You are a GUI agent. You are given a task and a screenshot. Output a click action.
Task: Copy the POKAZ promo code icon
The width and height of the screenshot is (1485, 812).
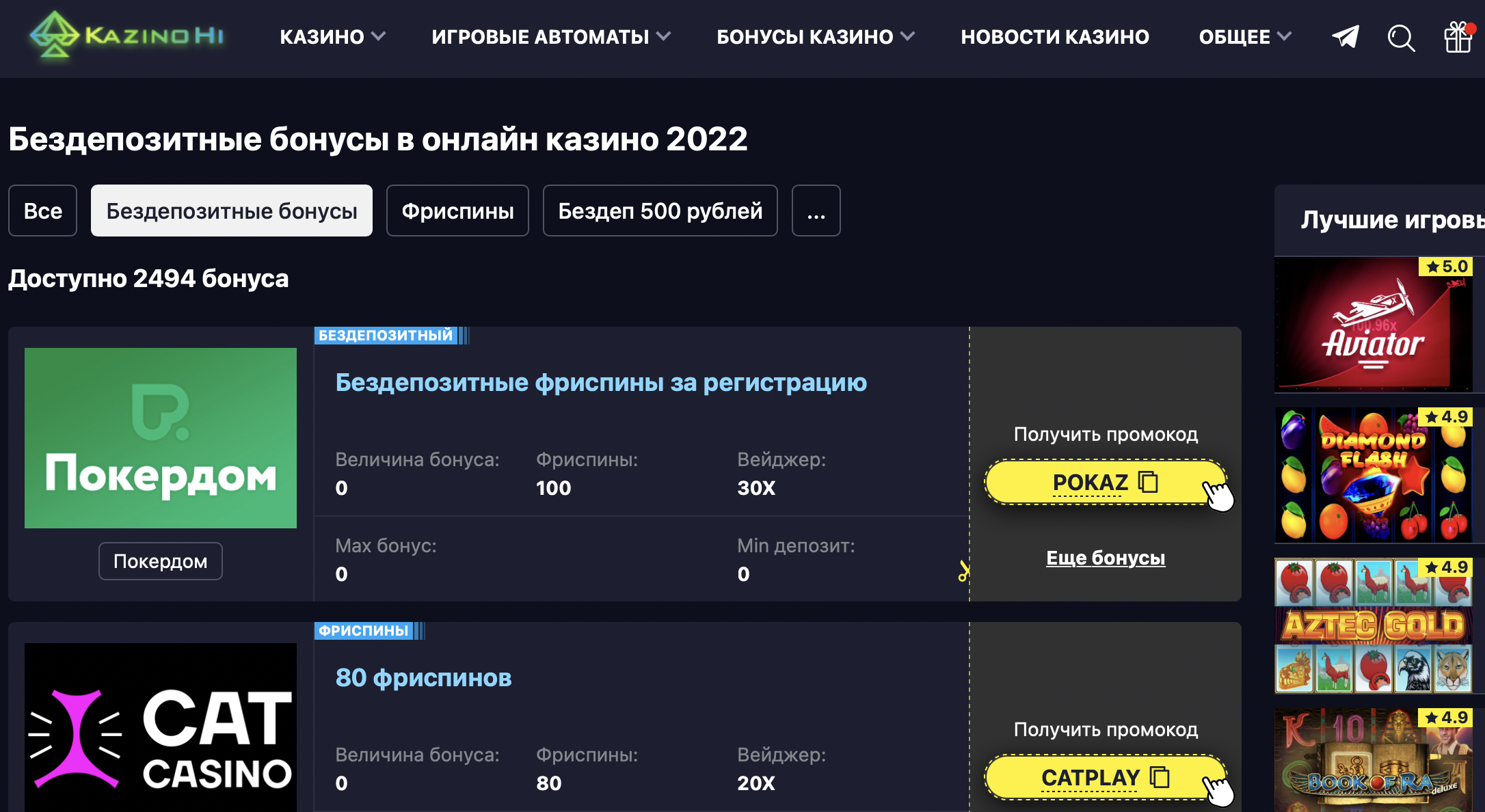(x=1148, y=482)
